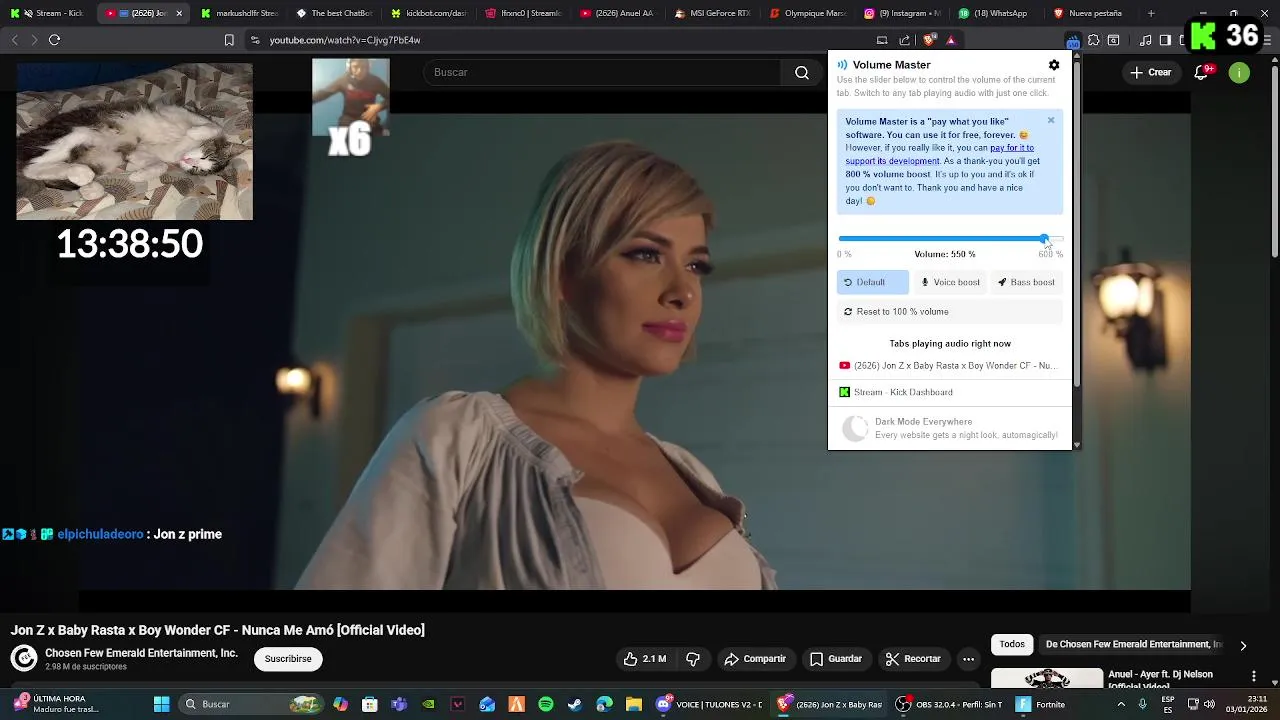
Task: Open Fortnite from the taskbar
Action: pos(1040,704)
